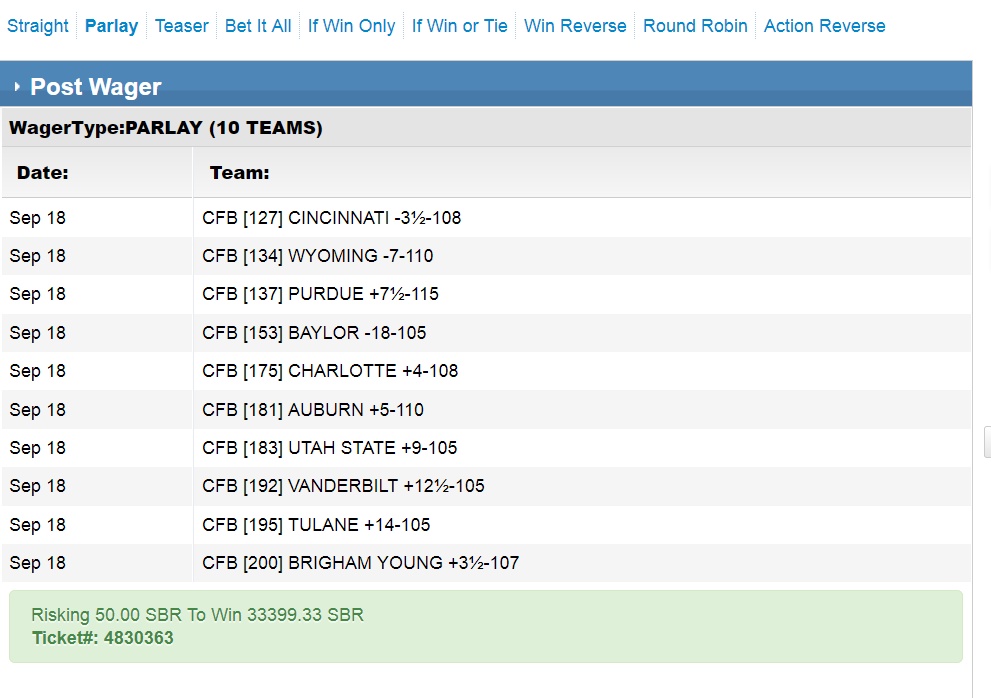Click the Post Wager header title
Image resolution: width=991 pixels, height=698 pixels.
pyautogui.click(x=96, y=87)
